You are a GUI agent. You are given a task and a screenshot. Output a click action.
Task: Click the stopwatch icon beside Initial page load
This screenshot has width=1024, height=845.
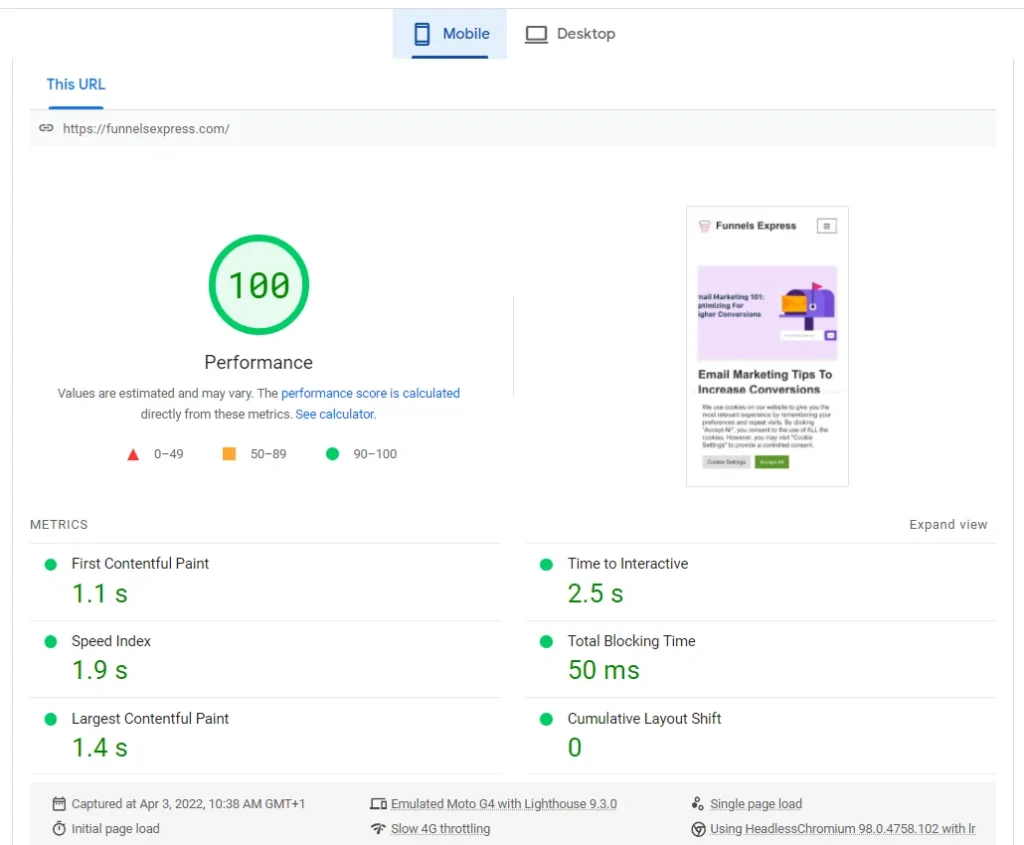(x=59, y=829)
